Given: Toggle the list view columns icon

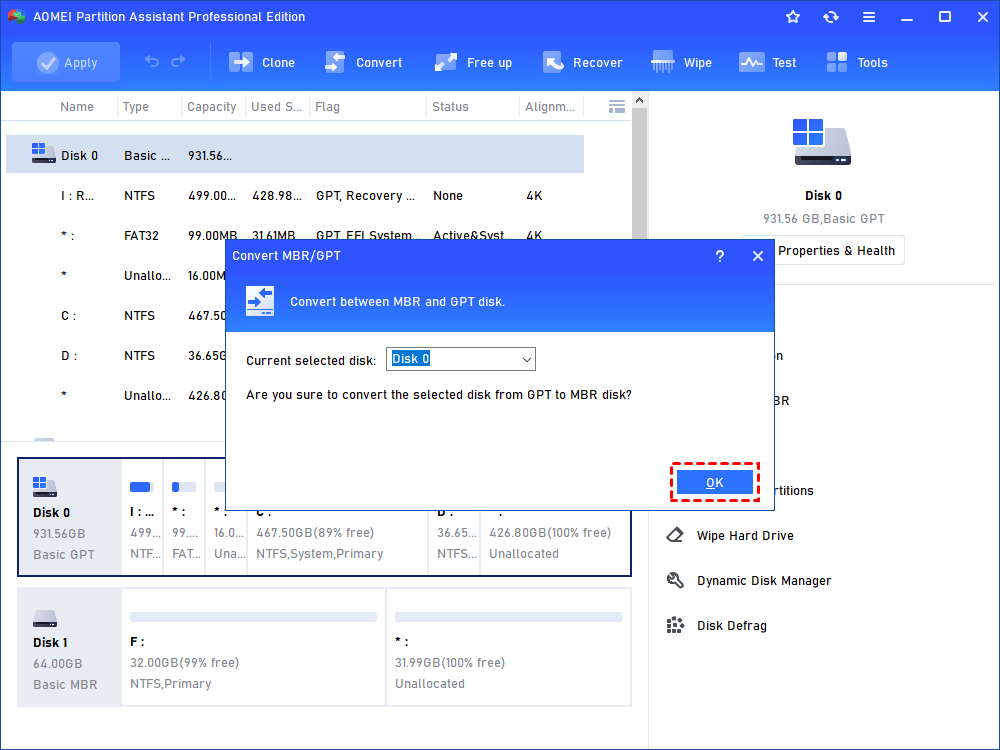Looking at the screenshot, I should pos(617,106).
